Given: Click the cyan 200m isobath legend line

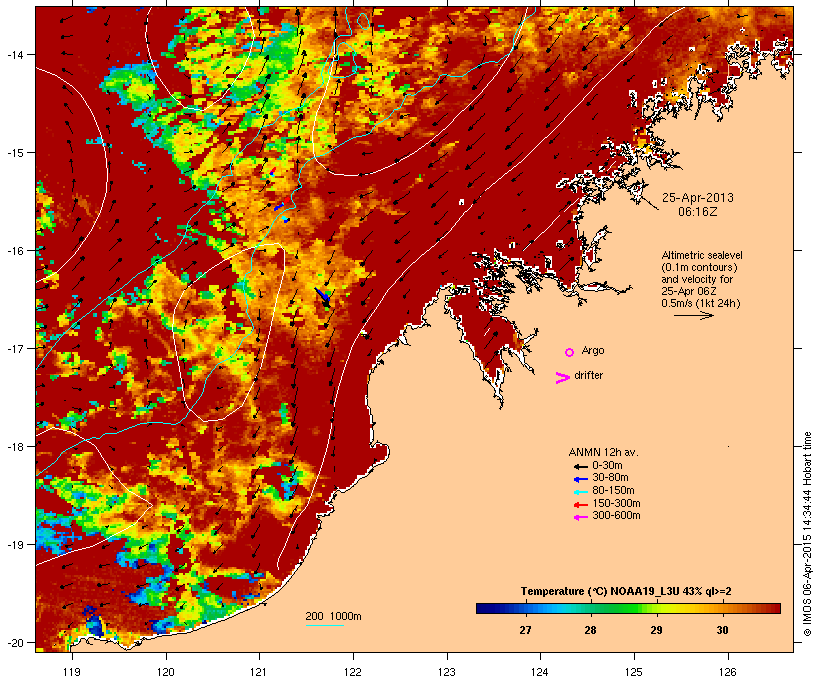Looking at the screenshot, I should pos(324,625).
